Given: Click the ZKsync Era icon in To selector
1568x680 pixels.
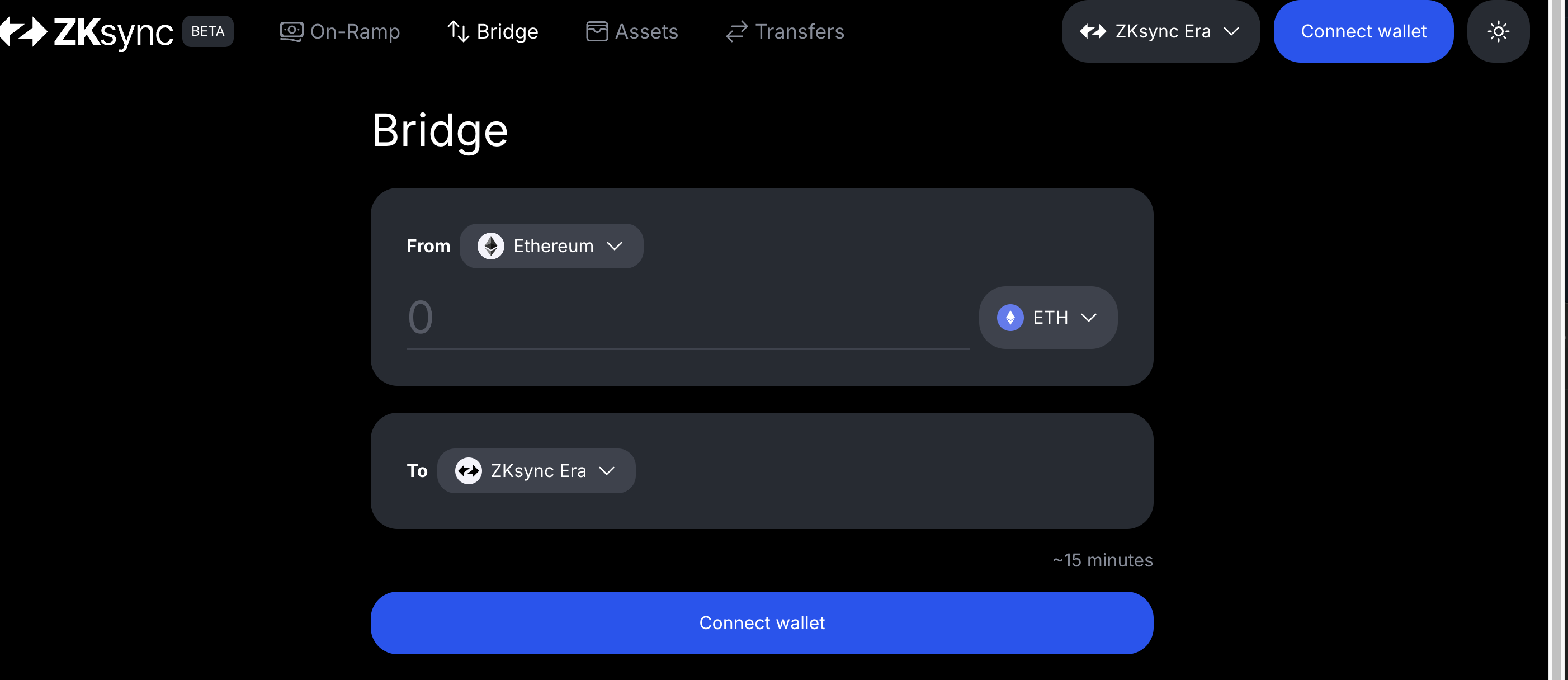Looking at the screenshot, I should (x=468, y=471).
